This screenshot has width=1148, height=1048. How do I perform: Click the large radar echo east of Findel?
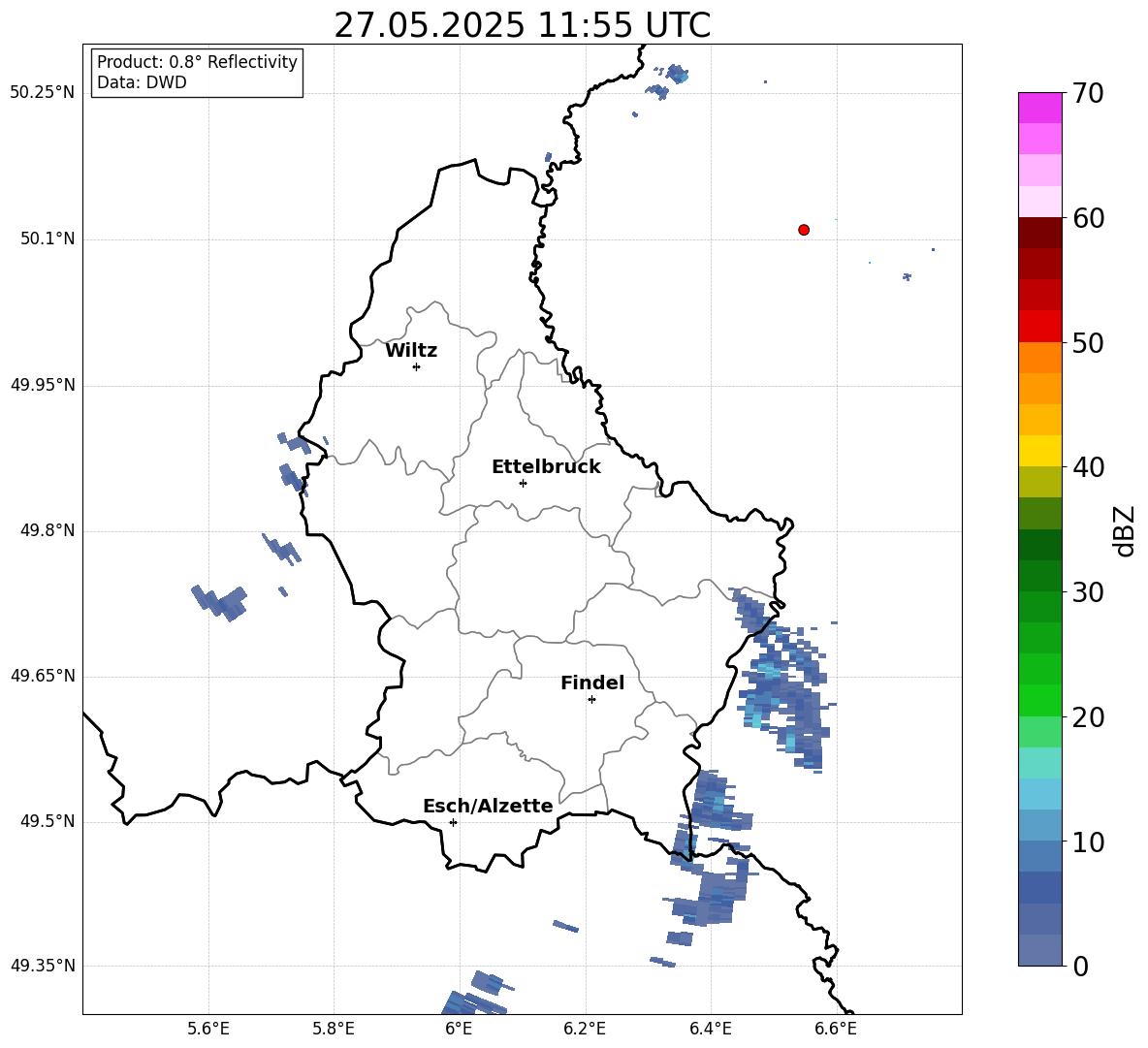coord(784,681)
